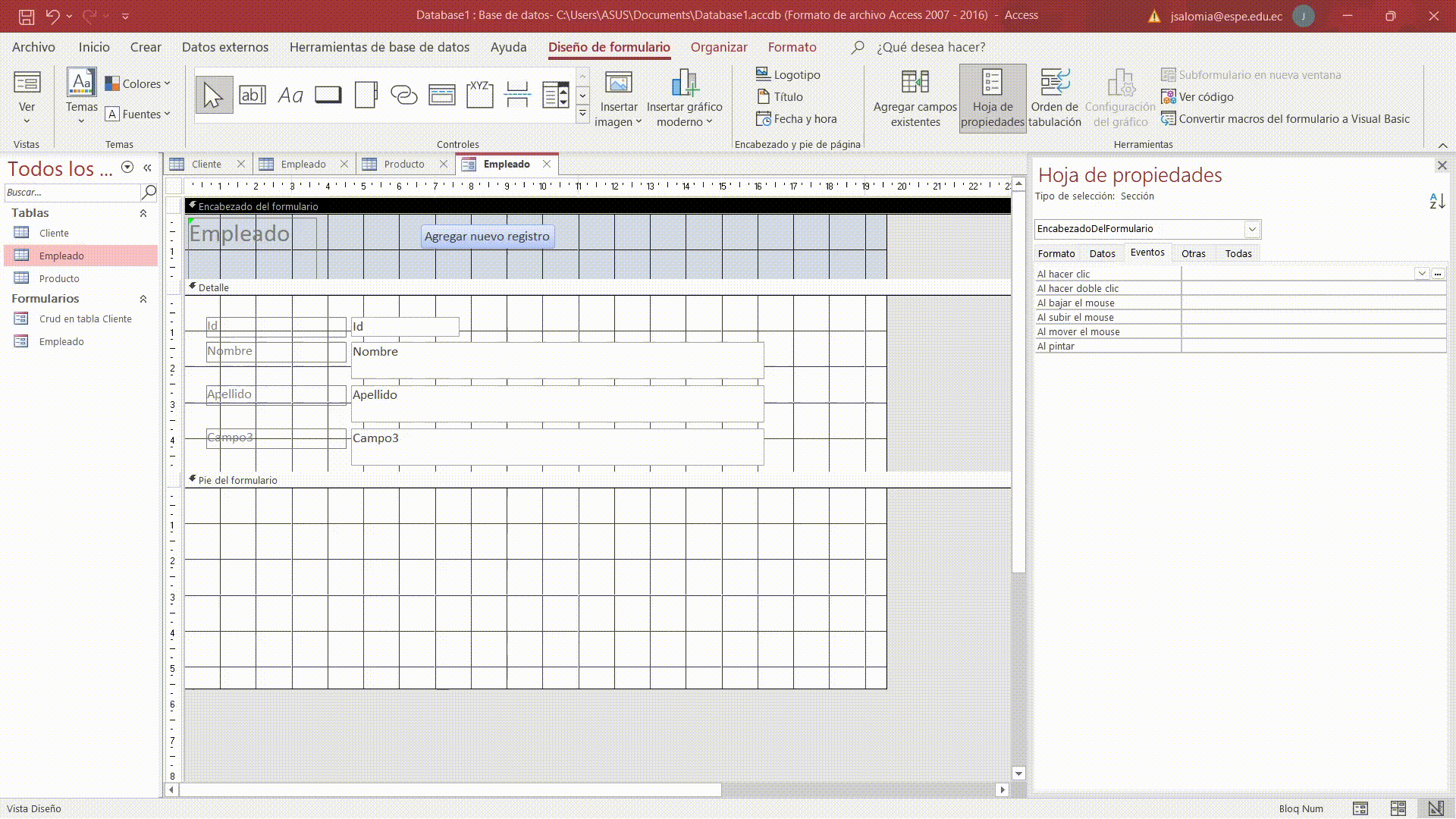Open the navigation pane category dropdown
Viewport: 1456px width, 819px height.
(x=127, y=168)
